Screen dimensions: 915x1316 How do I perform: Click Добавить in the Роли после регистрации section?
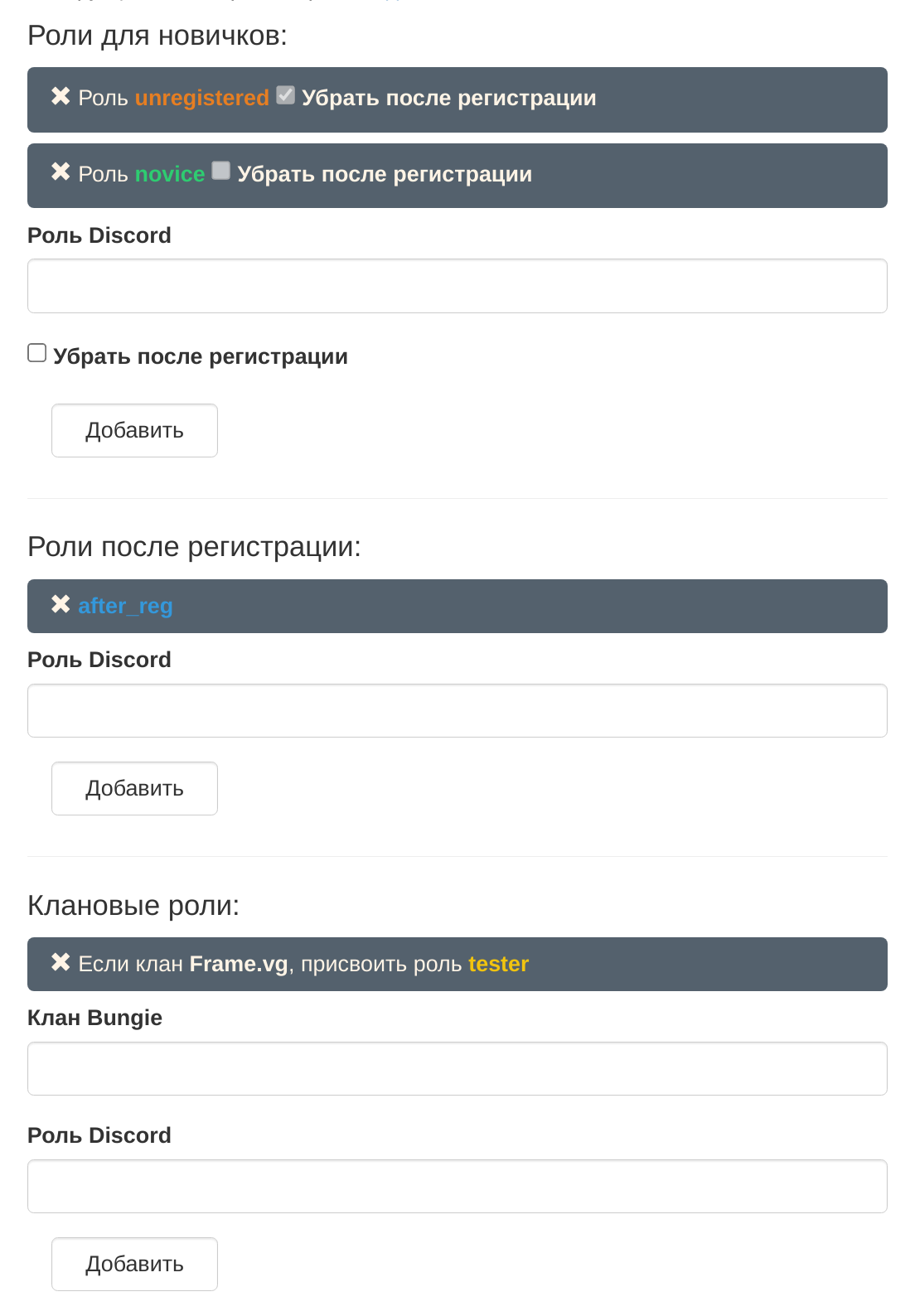(134, 788)
